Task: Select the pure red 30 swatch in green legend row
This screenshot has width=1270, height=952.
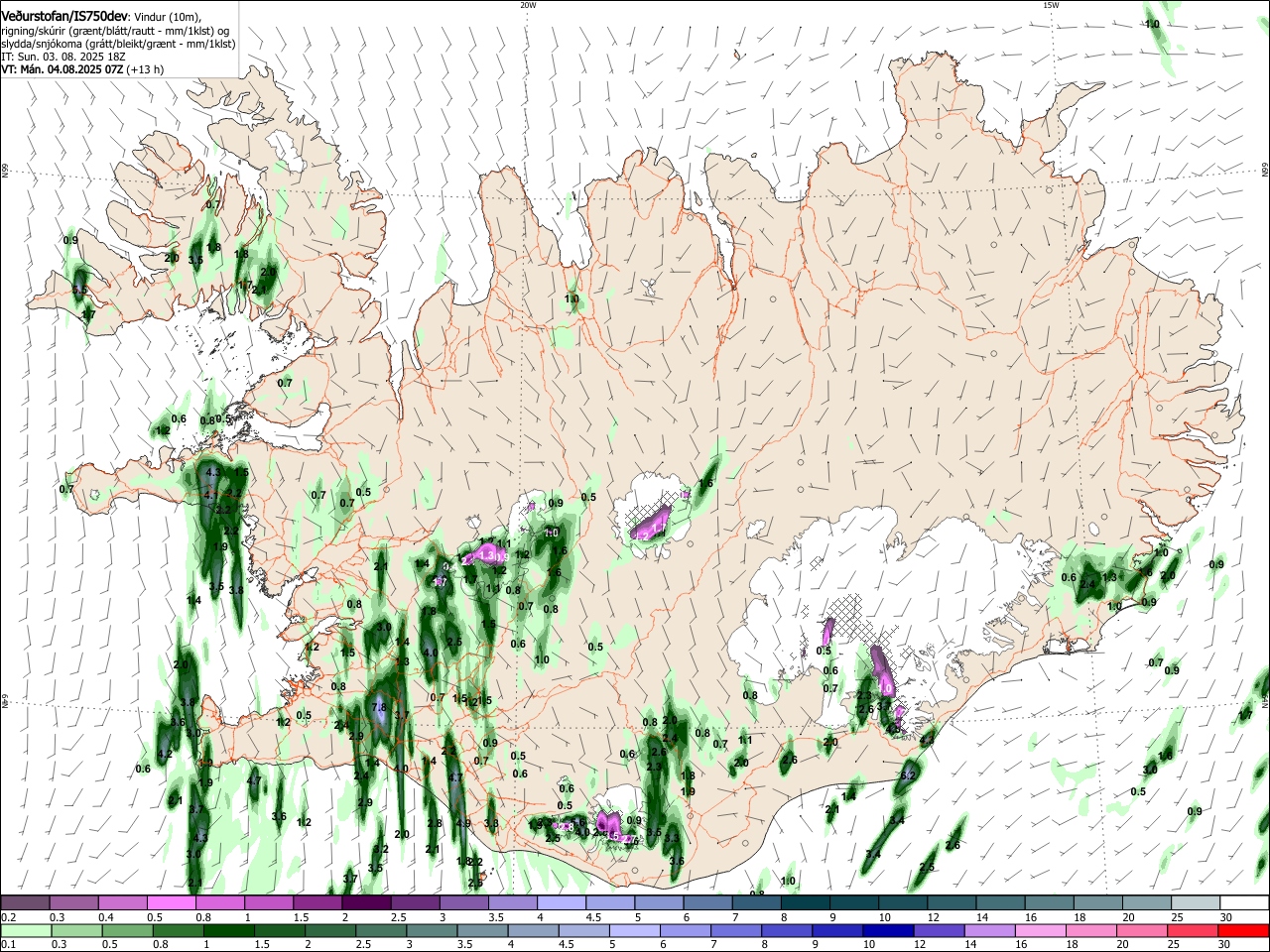Action: pos(1243,931)
